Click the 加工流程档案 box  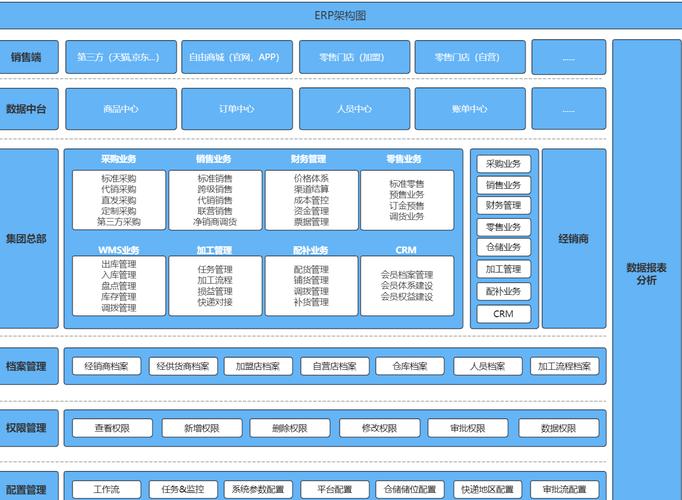565,366
